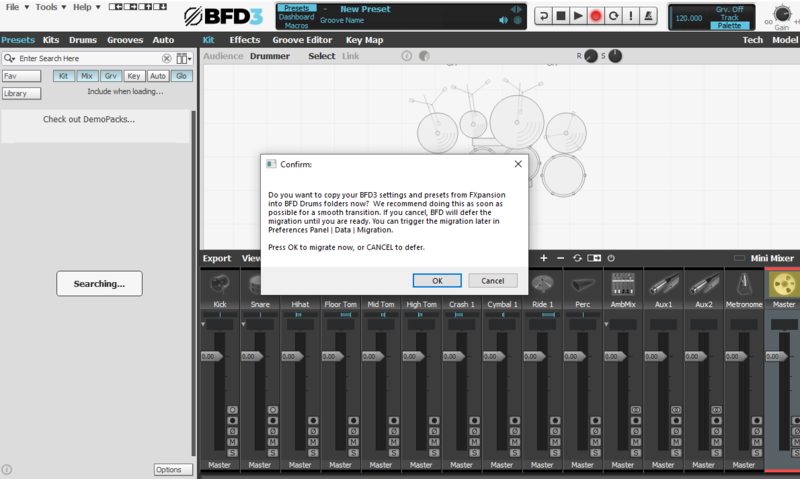Click Check out DemoPacks link
The width and height of the screenshot is (800, 479).
point(89,119)
